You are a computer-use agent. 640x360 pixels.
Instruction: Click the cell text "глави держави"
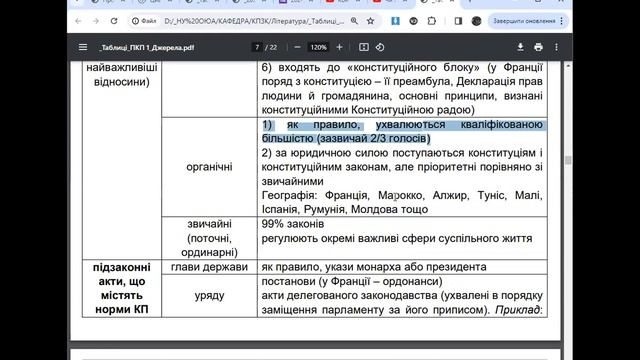(x=209, y=267)
